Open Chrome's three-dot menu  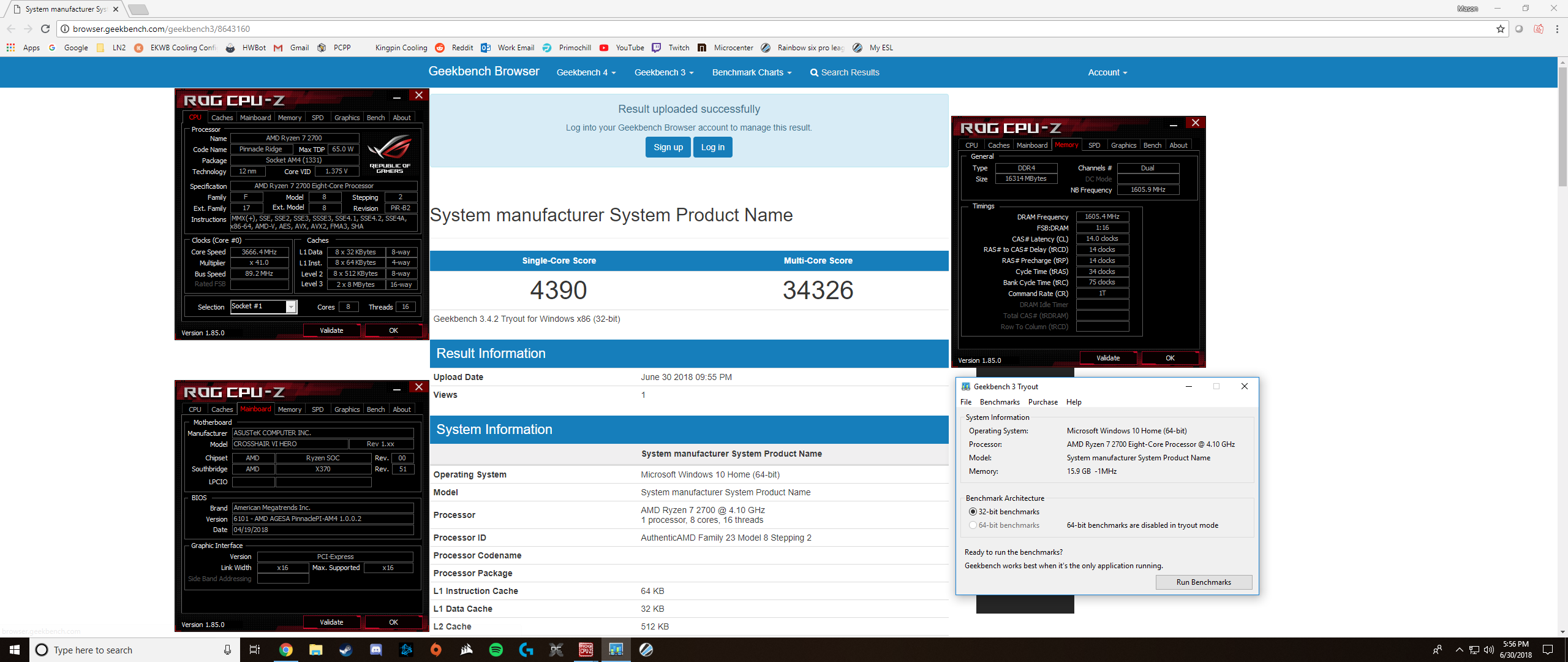[1557, 29]
